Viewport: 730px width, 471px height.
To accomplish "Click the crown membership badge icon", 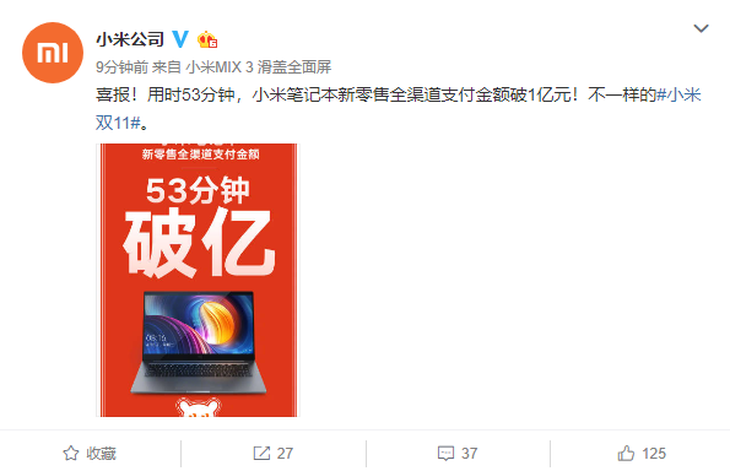I will click(x=207, y=40).
